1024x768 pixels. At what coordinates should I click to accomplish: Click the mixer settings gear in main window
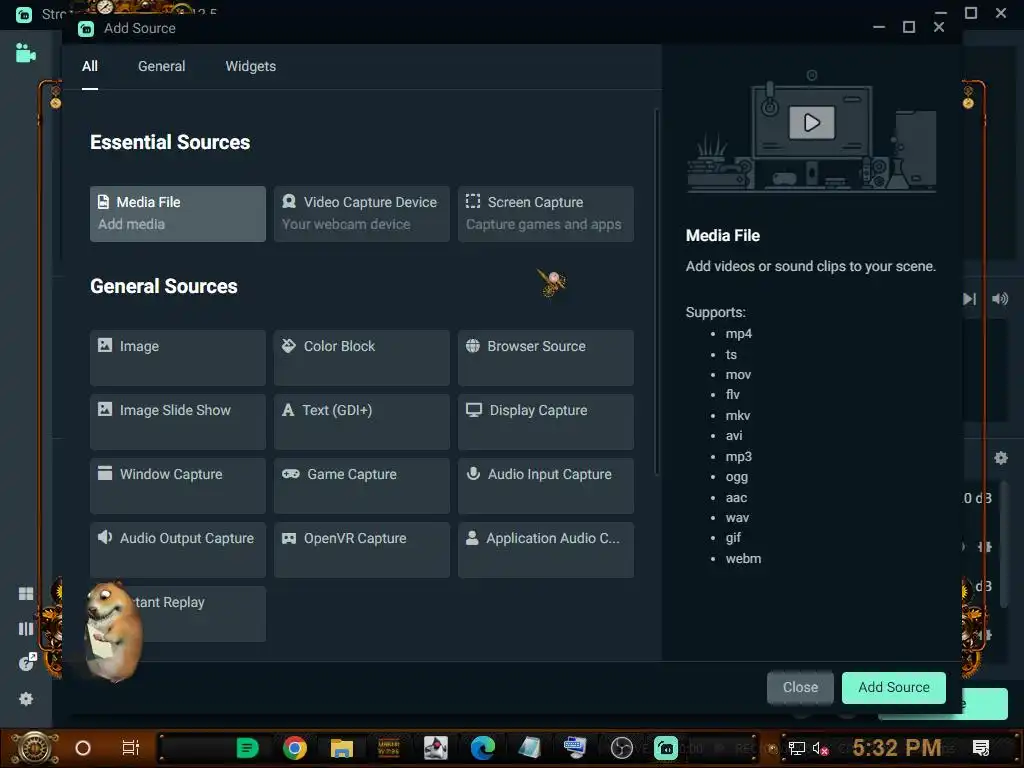point(1000,458)
